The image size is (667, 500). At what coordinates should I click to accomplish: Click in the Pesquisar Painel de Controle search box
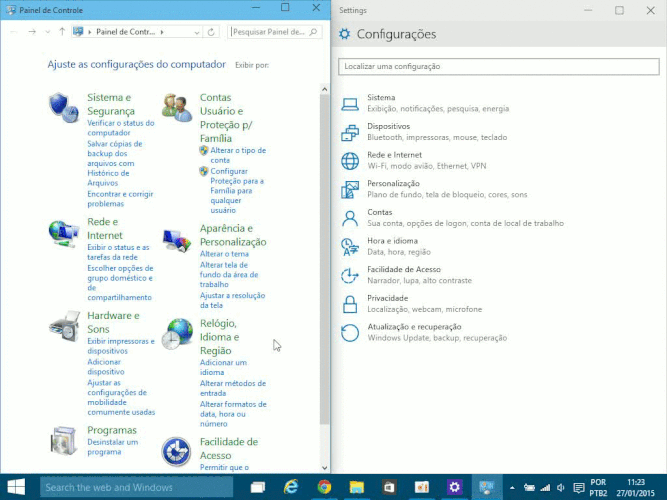[x=275, y=32]
